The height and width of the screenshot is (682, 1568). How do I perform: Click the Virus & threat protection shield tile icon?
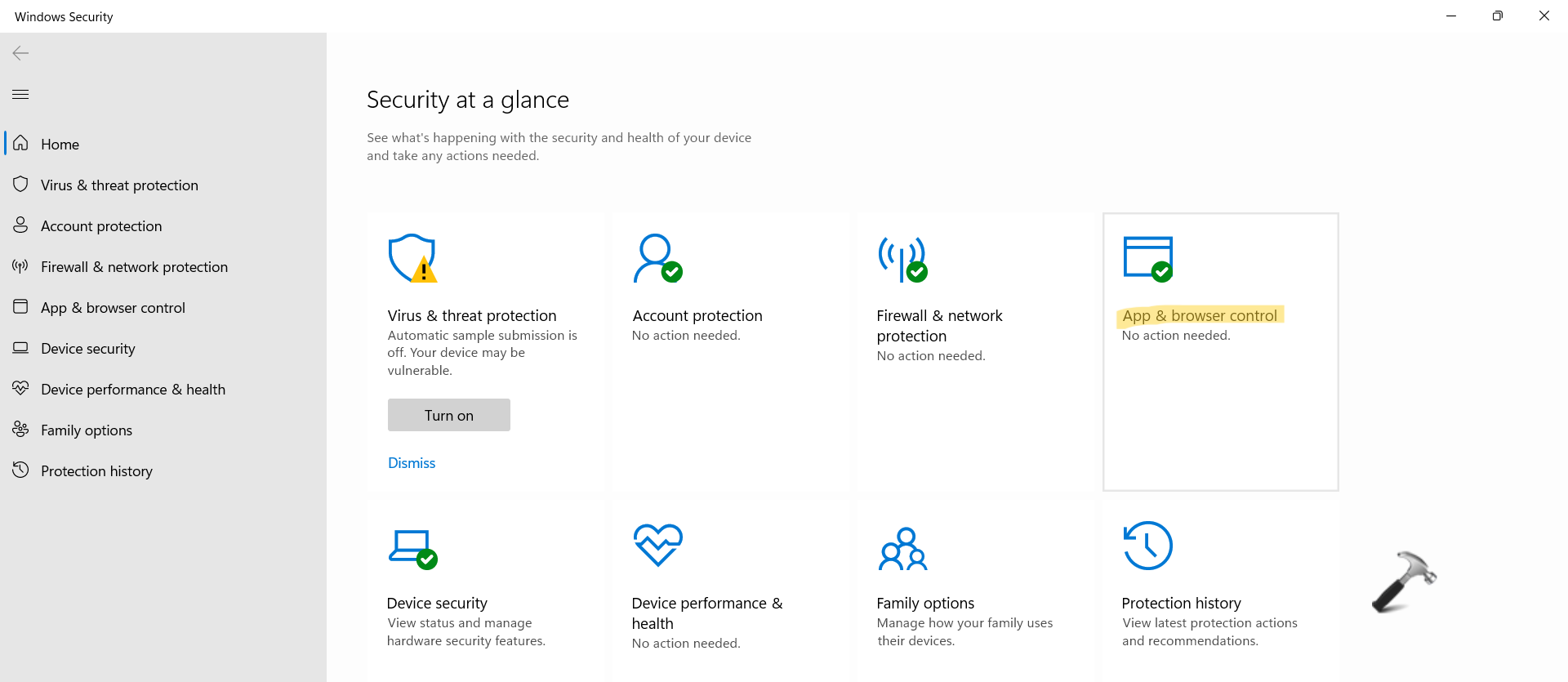412,258
